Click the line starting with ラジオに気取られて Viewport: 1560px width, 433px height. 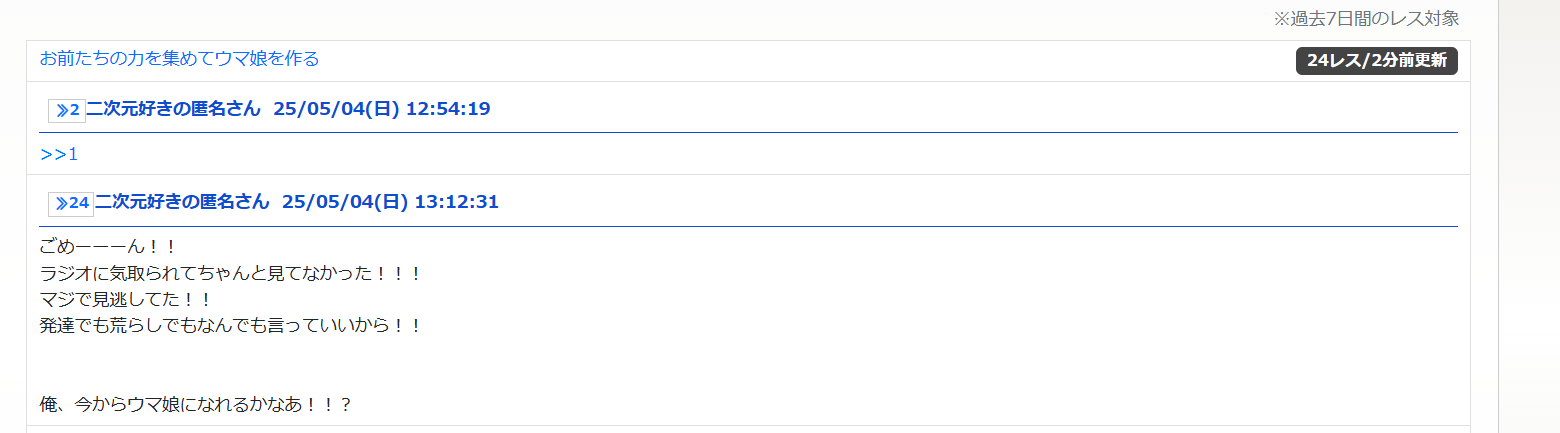click(x=231, y=273)
